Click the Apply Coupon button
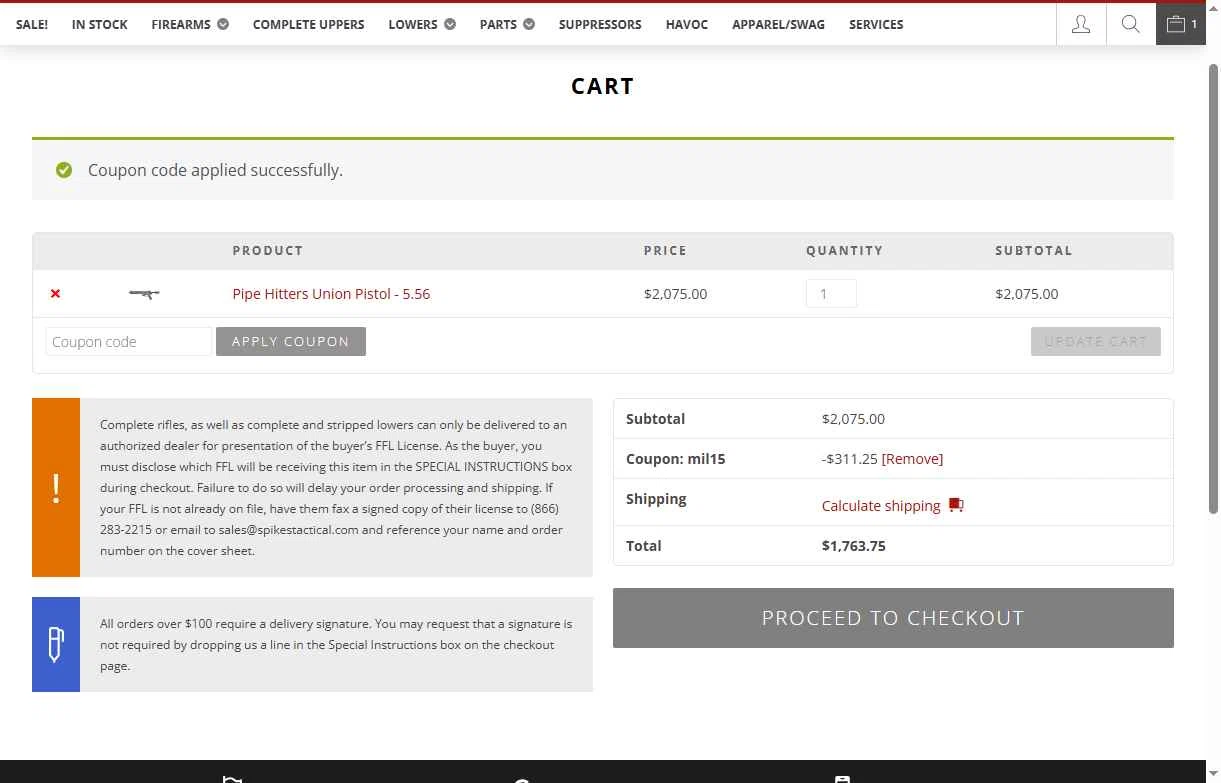Screen dimensions: 1221x783 tap(291, 341)
